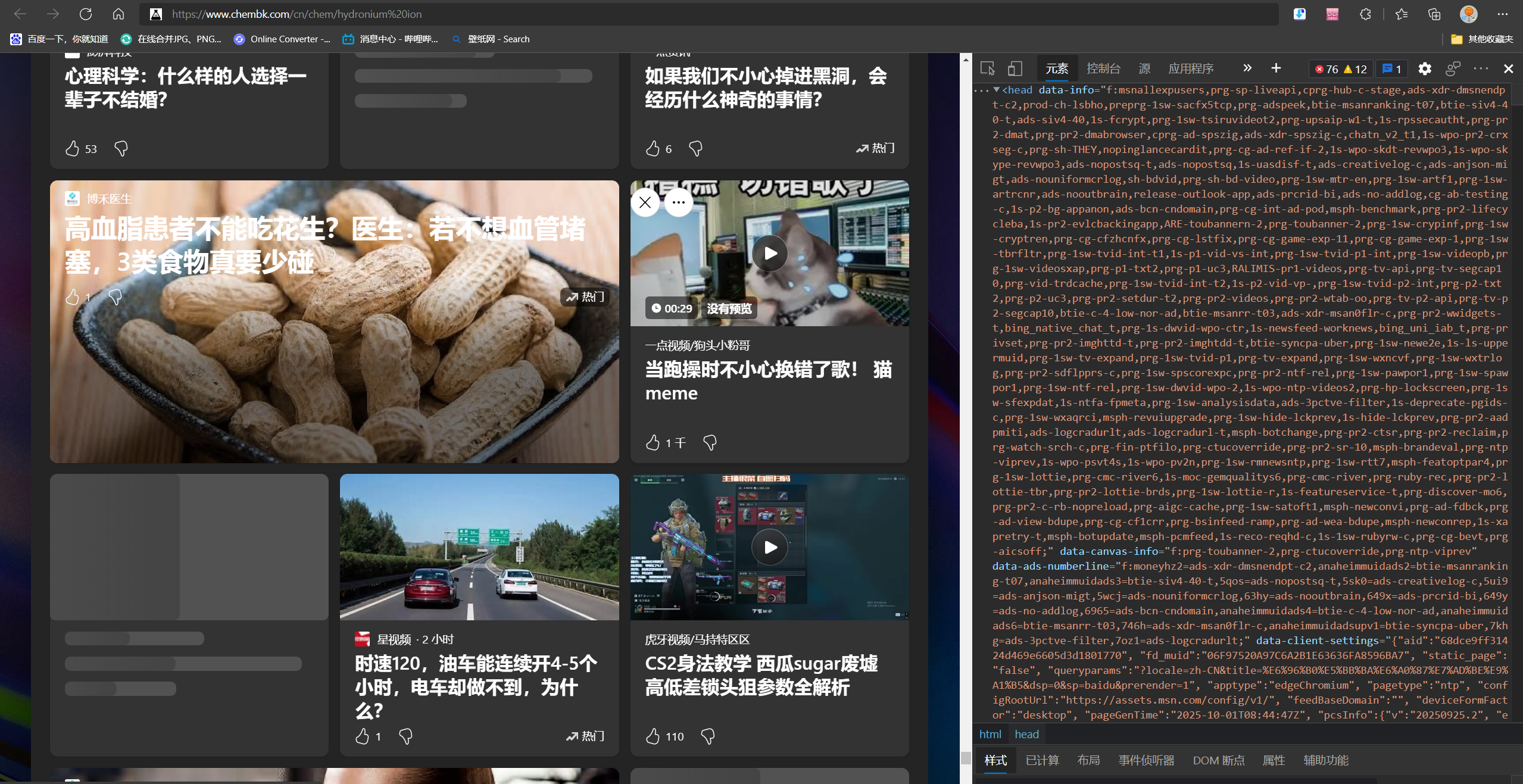Dislike the 心理科学 article card
1523x784 pixels.
(121, 148)
